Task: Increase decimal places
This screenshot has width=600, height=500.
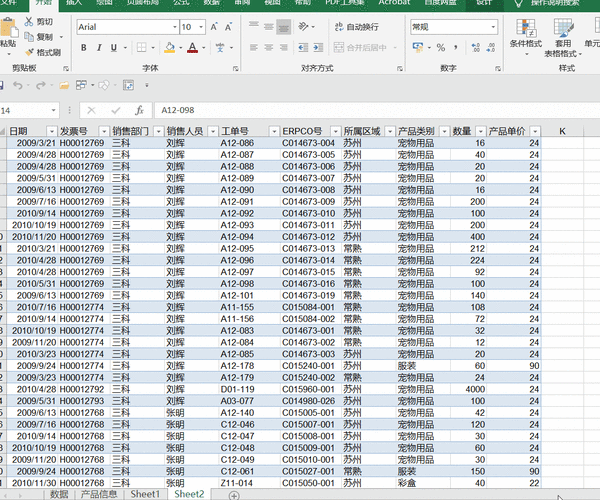Action: (x=476, y=47)
